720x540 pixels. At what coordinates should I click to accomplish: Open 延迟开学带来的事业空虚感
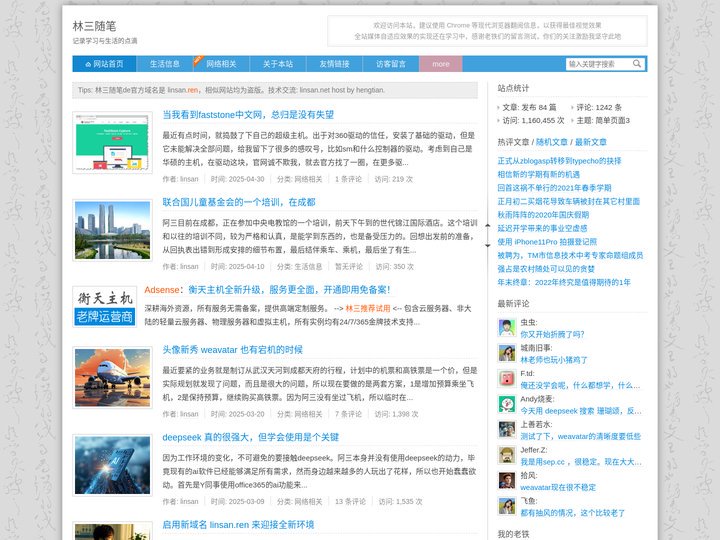[542, 228]
